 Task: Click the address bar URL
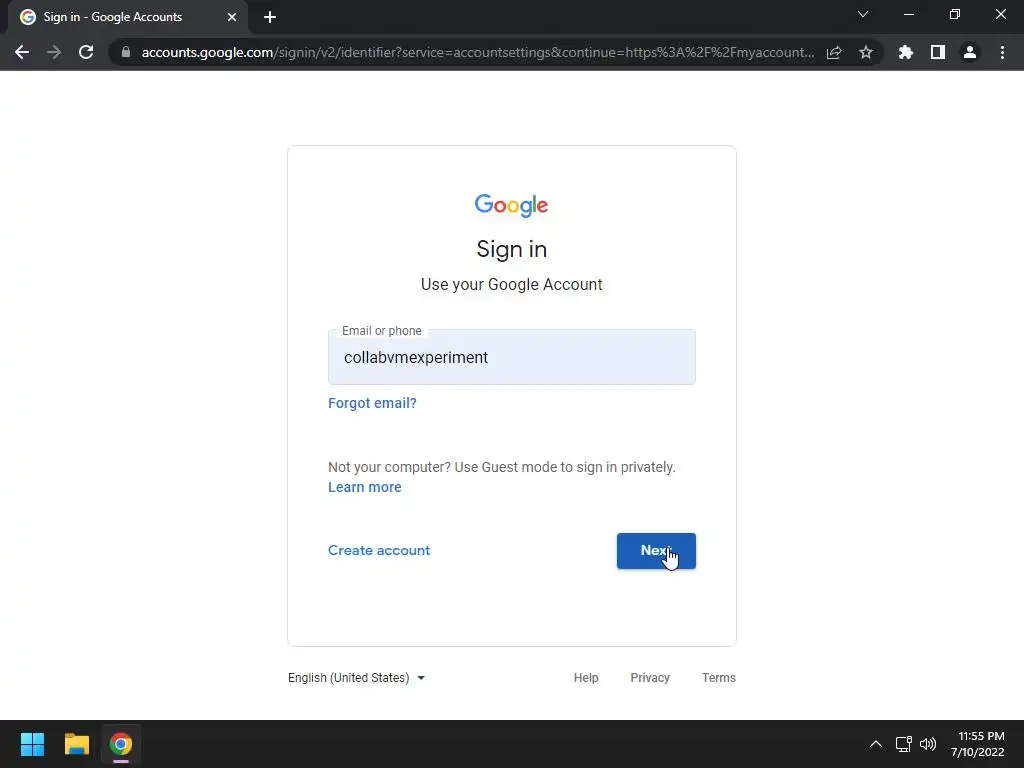(477, 52)
